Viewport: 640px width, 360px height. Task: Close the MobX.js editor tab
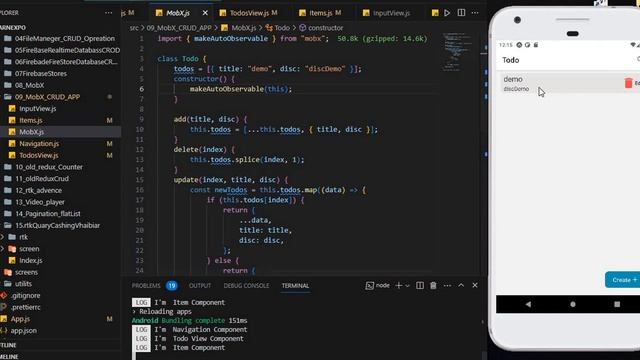205,13
